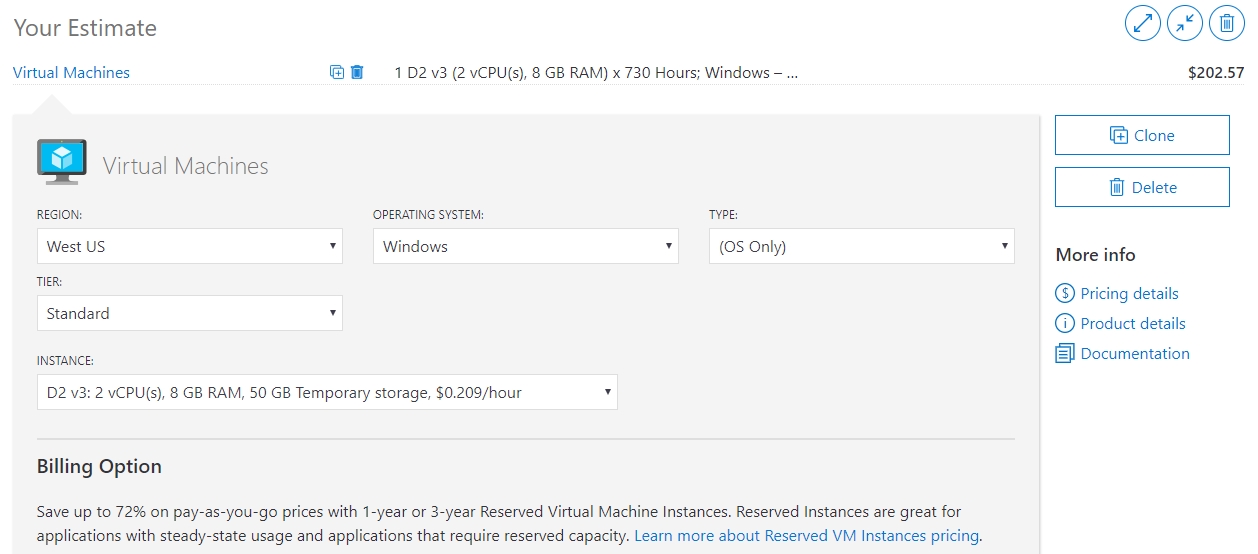This screenshot has height=554, width=1258.
Task: Click the Documentation page icon
Action: click(x=1065, y=353)
